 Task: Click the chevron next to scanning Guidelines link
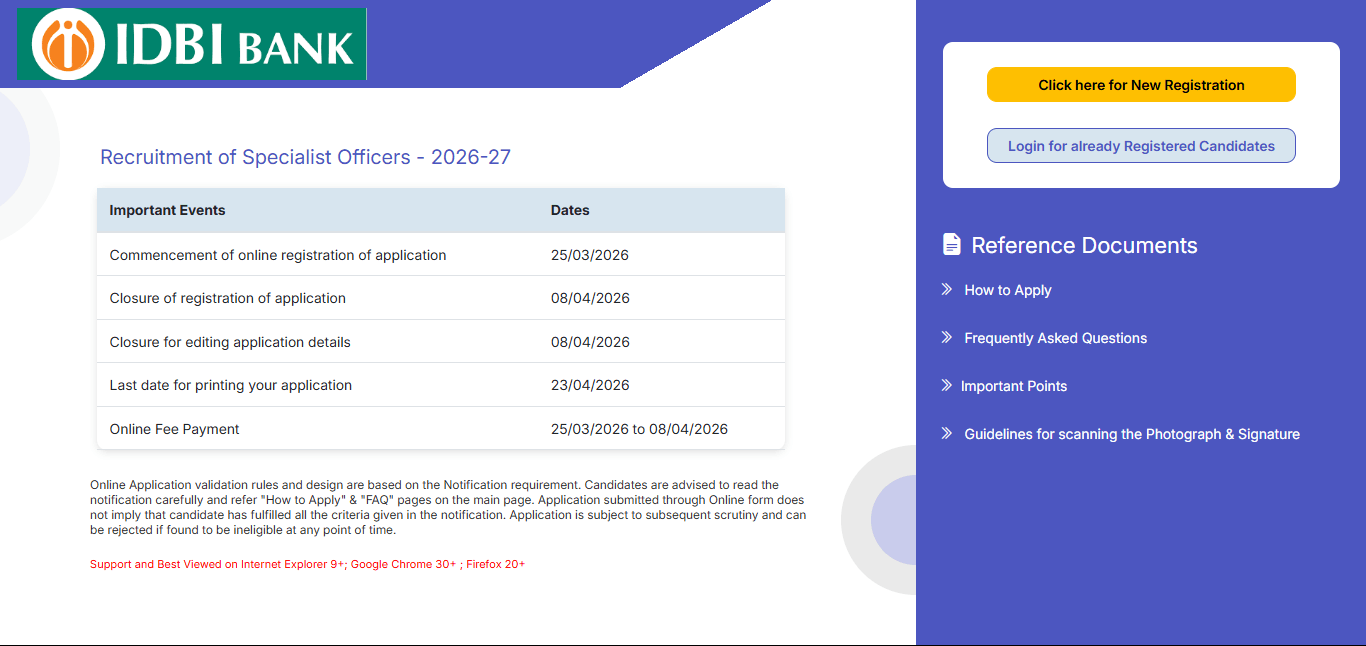pos(944,433)
